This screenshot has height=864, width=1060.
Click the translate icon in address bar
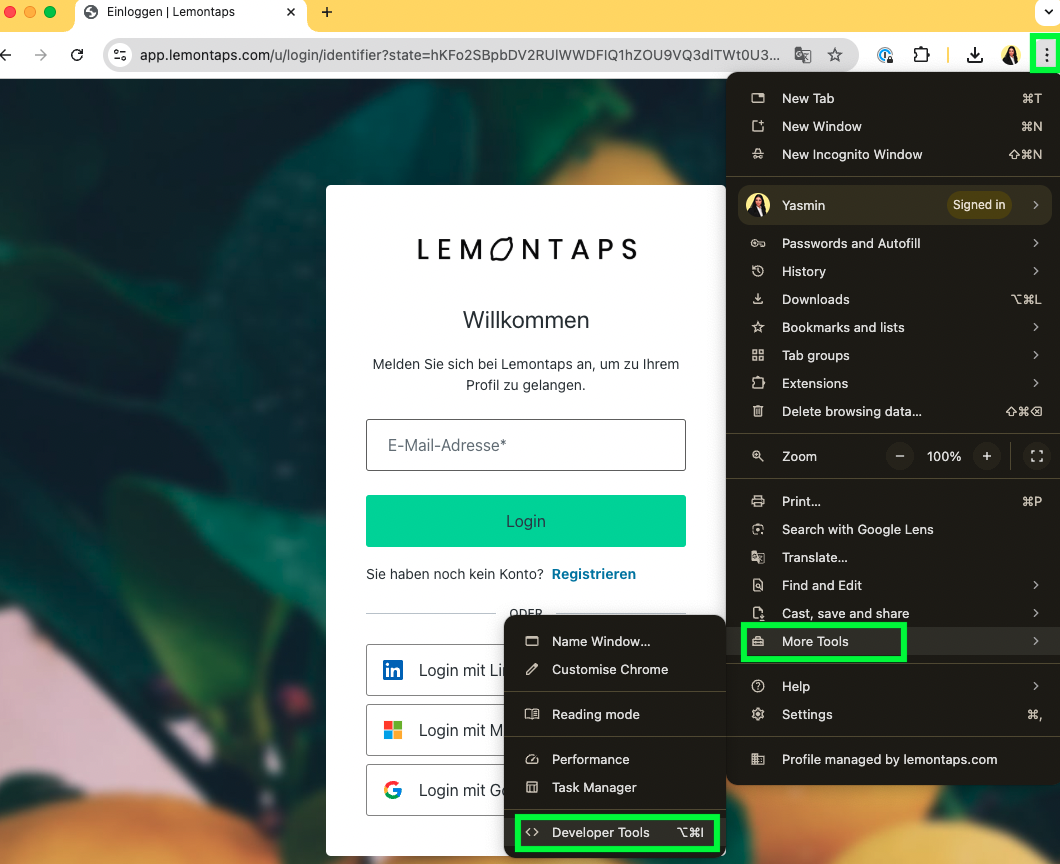[x=802, y=55]
